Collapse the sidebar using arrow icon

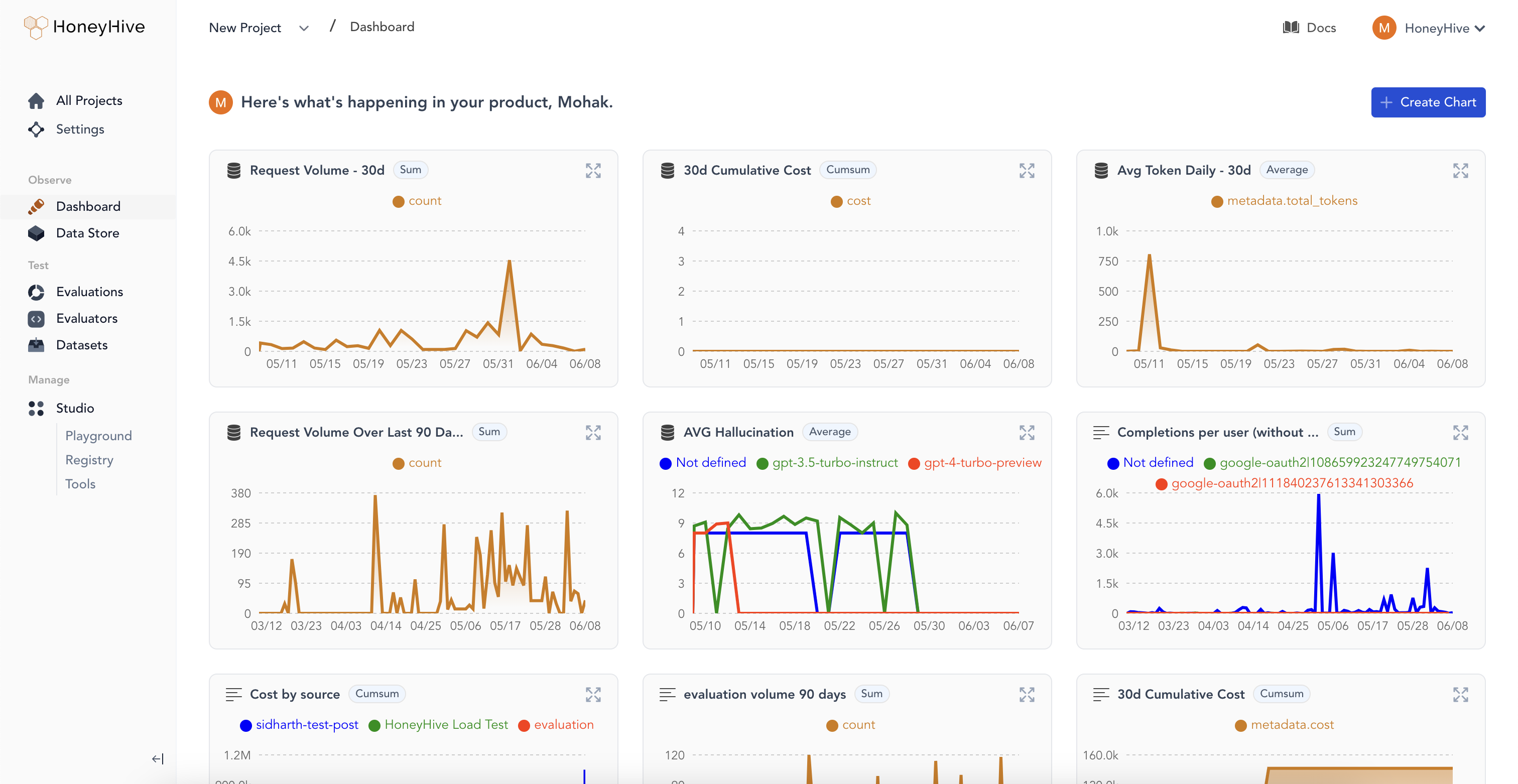click(x=157, y=759)
